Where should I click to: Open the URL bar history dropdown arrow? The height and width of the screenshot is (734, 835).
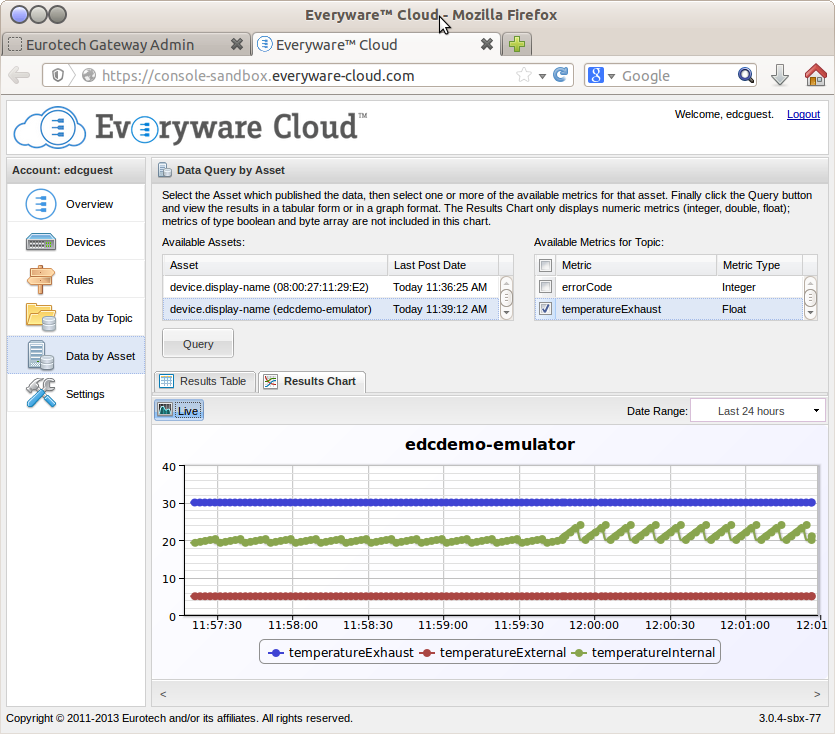click(542, 76)
